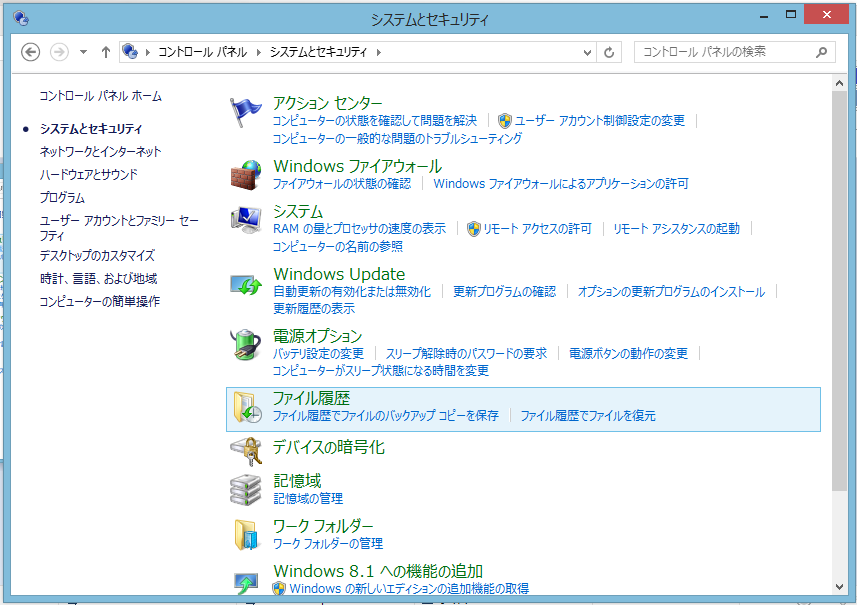
Task: Select コントロール パネル in the address breadcrumb
Action: (203, 52)
